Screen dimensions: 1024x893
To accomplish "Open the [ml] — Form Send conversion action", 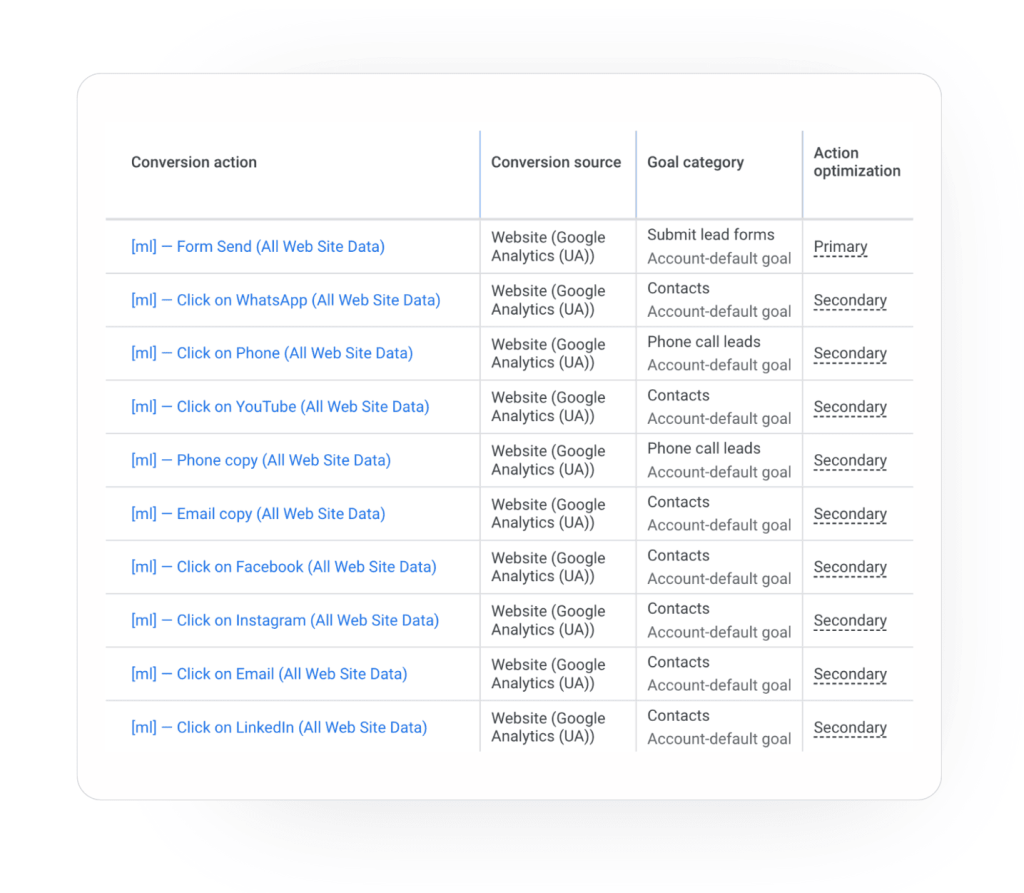I will [257, 246].
